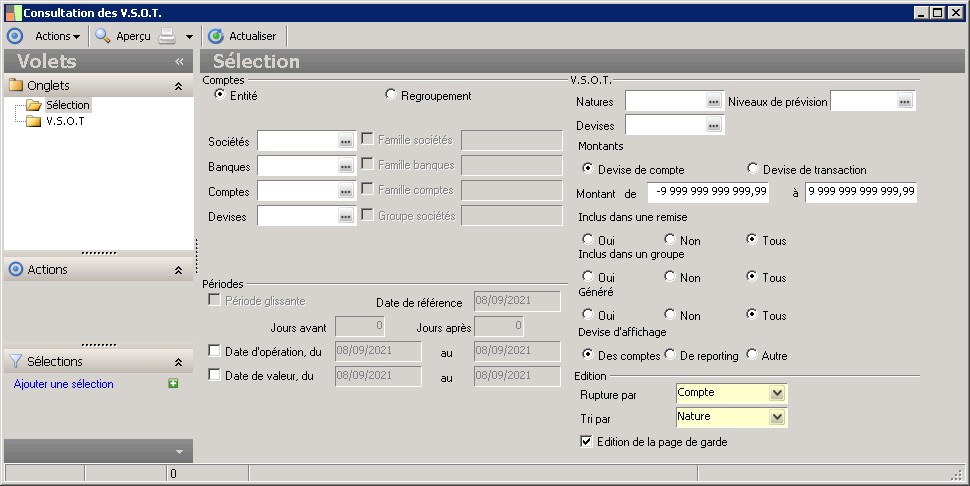Image resolution: width=970 pixels, height=486 pixels.
Task: Open the print options dropdown arrow
Action: (x=189, y=36)
